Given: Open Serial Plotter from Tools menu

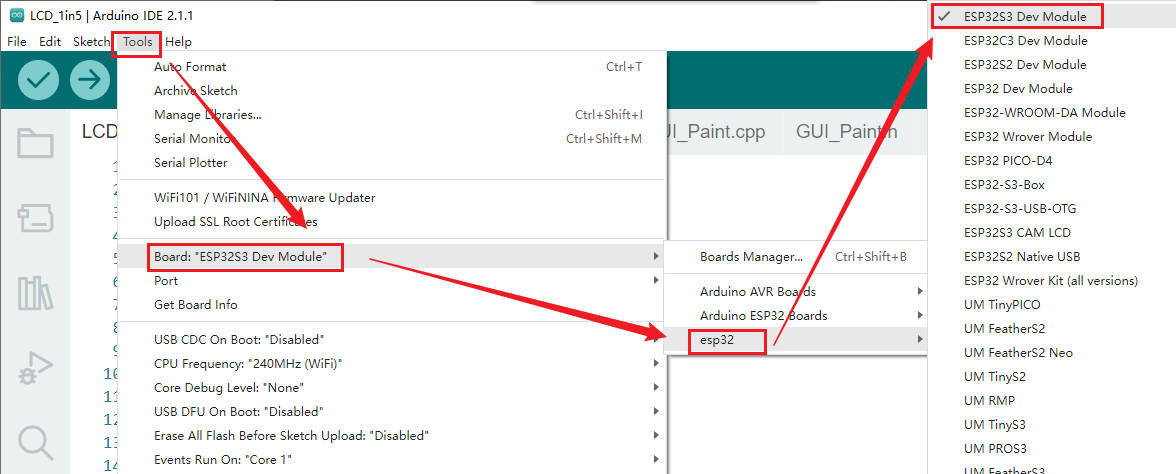Looking at the screenshot, I should [x=392, y=163].
